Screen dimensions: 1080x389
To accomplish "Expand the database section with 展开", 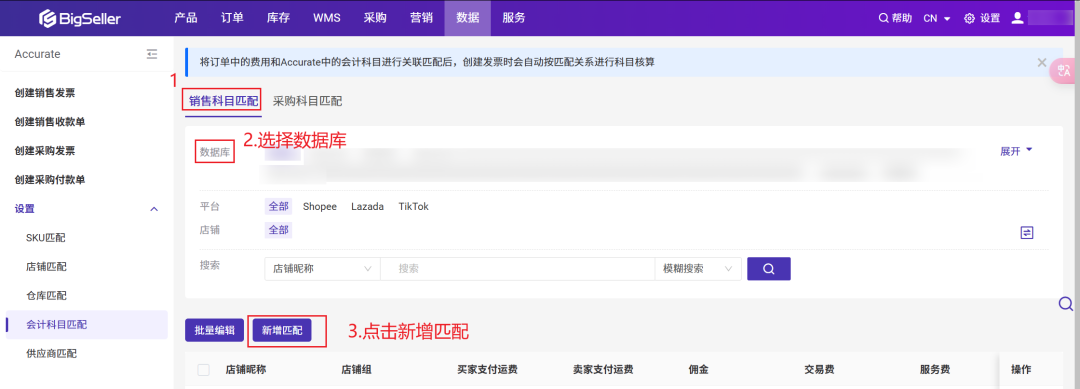I will point(1016,151).
